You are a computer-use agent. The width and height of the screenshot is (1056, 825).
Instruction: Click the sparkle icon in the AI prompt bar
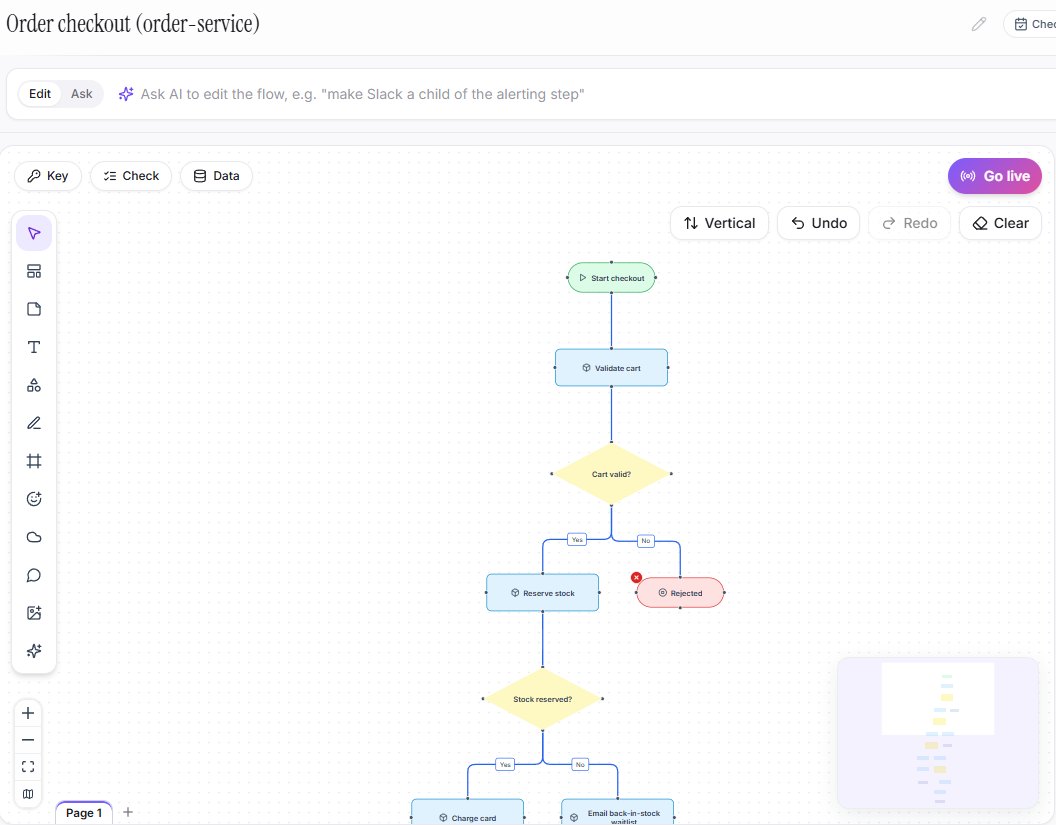[x=126, y=94]
